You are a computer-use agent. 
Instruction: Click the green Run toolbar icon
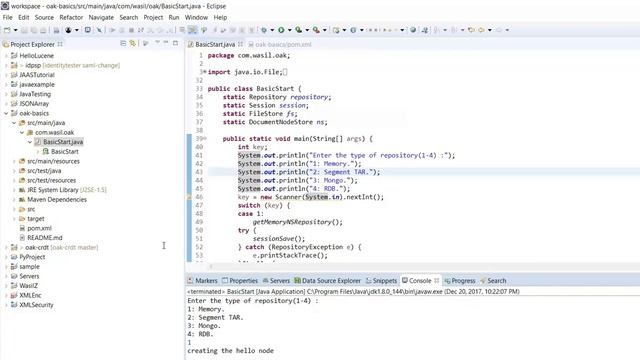click(281, 30)
